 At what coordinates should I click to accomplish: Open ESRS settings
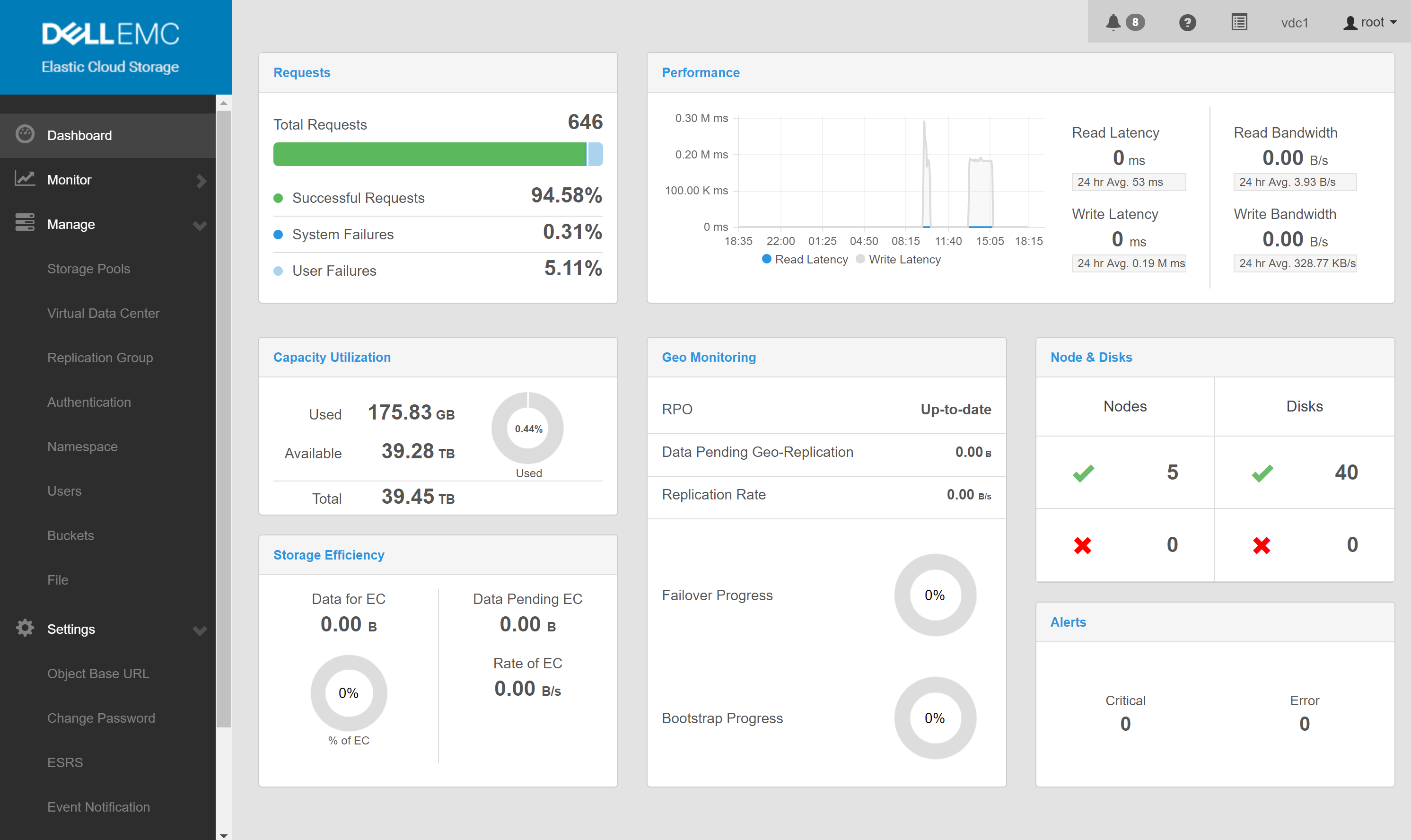[x=65, y=762]
